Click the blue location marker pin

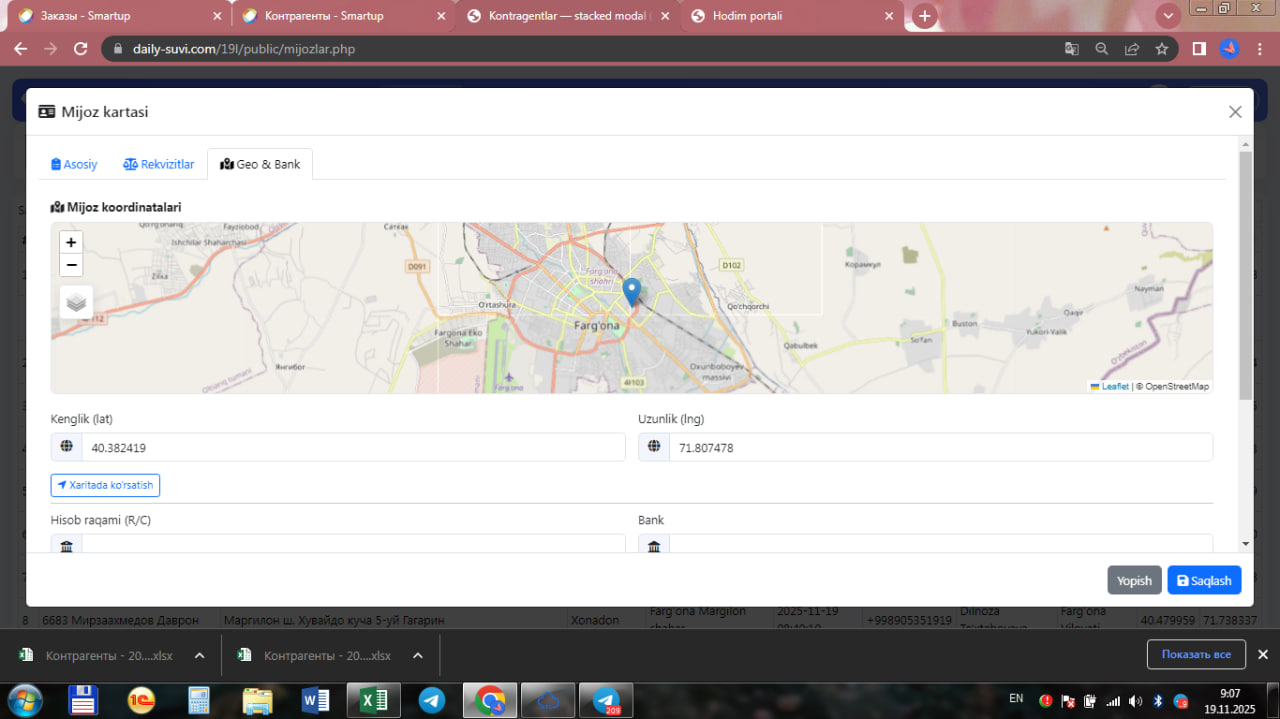pyautogui.click(x=631, y=290)
